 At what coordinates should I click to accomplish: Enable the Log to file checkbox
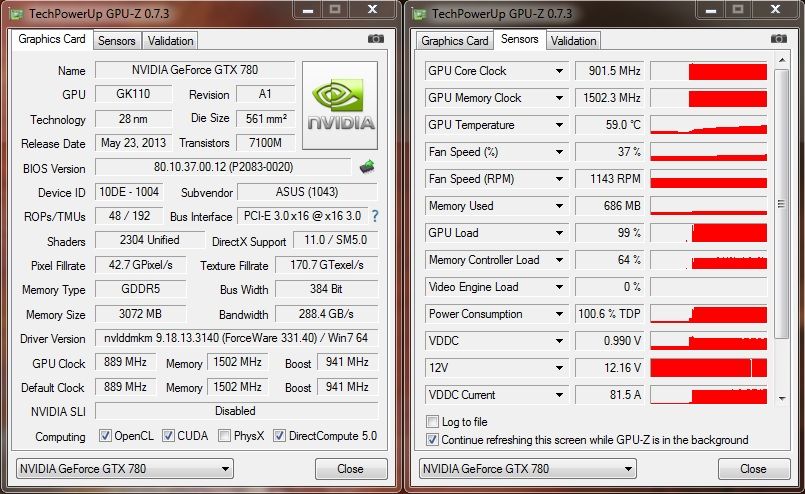click(x=433, y=422)
